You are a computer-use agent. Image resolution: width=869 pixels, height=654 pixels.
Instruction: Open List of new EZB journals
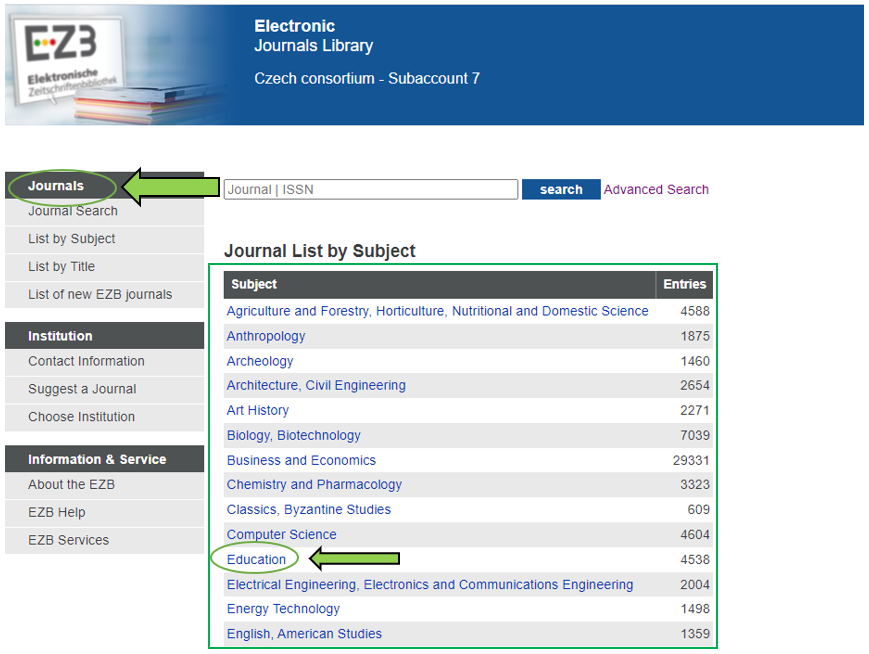(100, 294)
